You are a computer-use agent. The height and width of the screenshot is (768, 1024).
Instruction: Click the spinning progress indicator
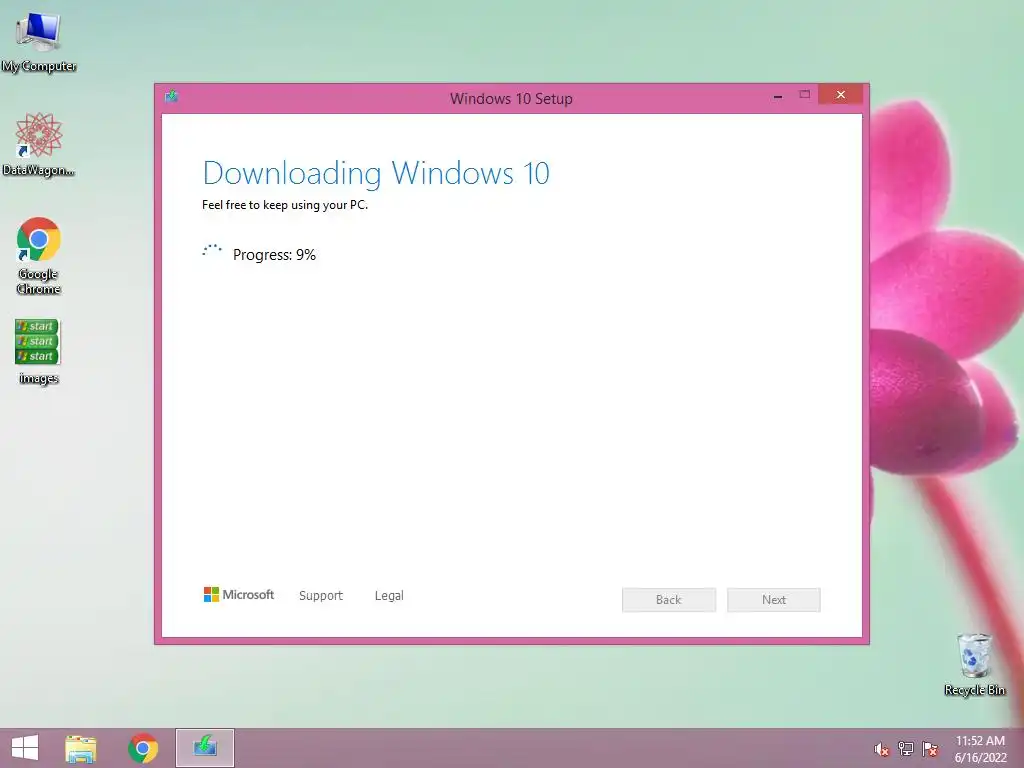point(212,251)
